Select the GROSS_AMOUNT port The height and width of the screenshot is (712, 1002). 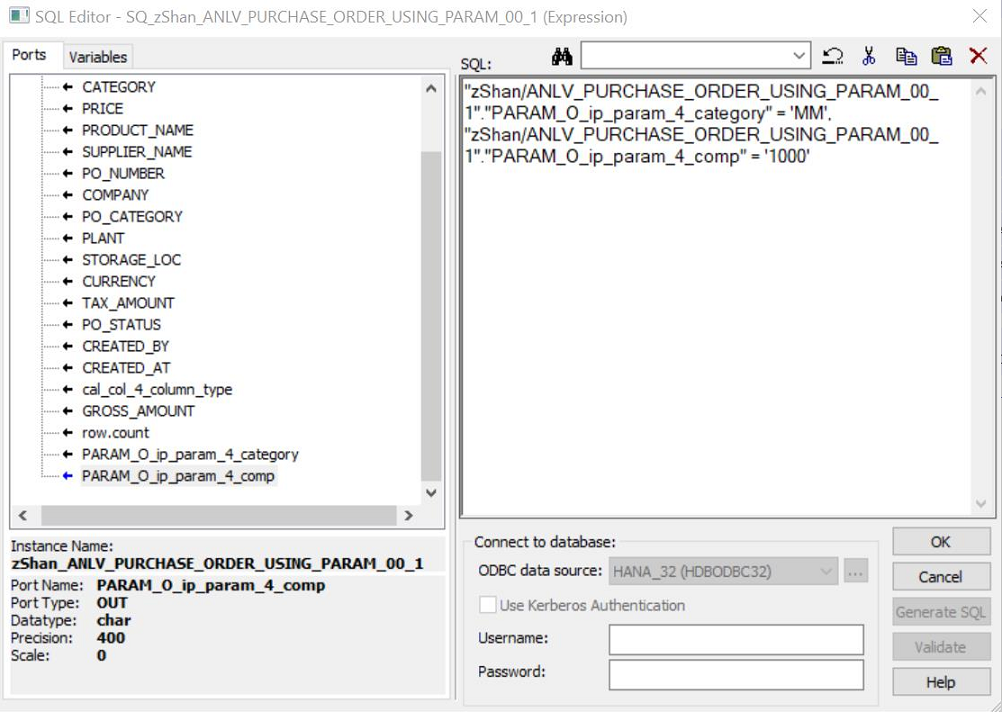(138, 412)
